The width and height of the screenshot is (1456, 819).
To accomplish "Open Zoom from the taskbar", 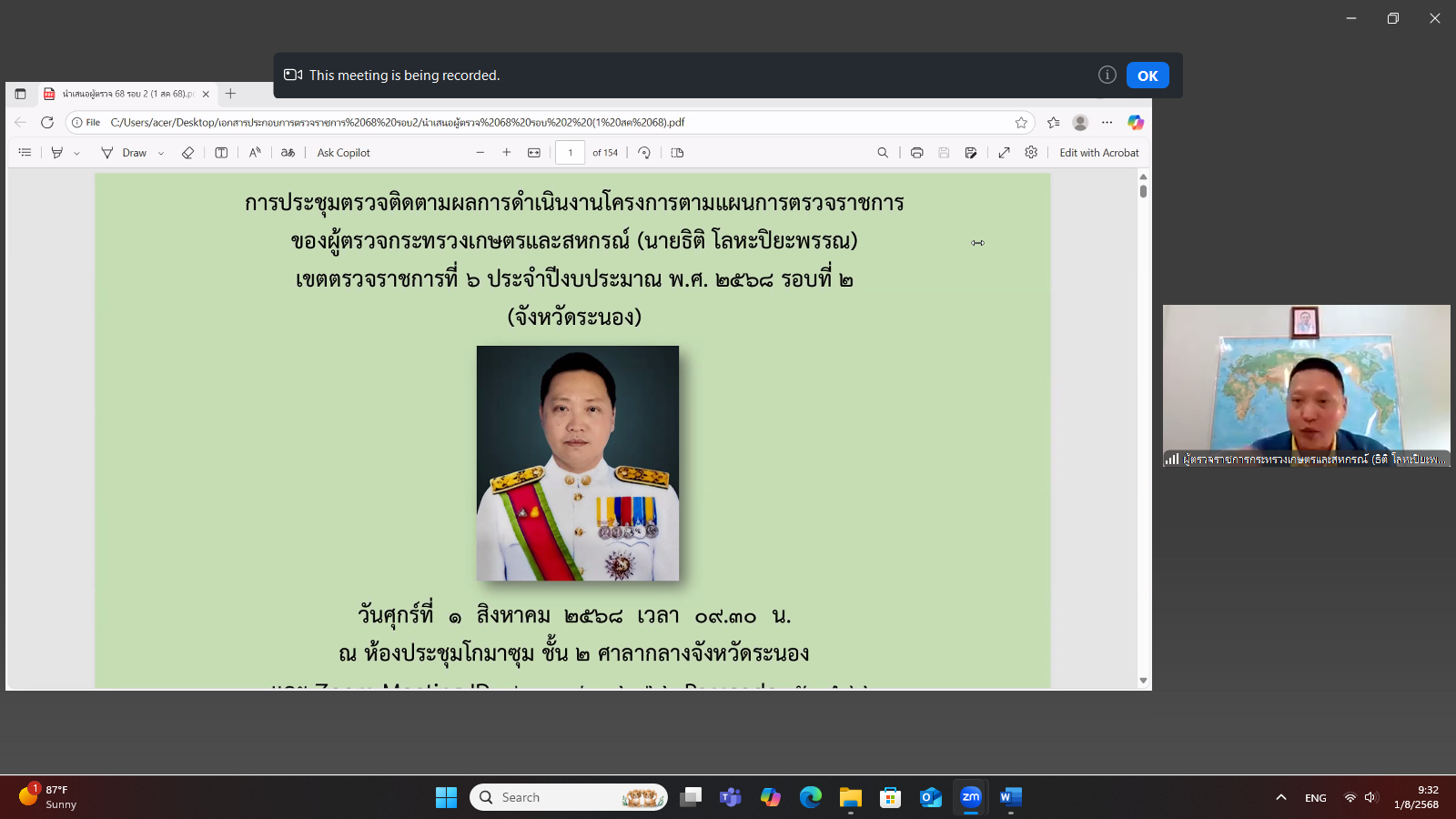I will coord(970,797).
